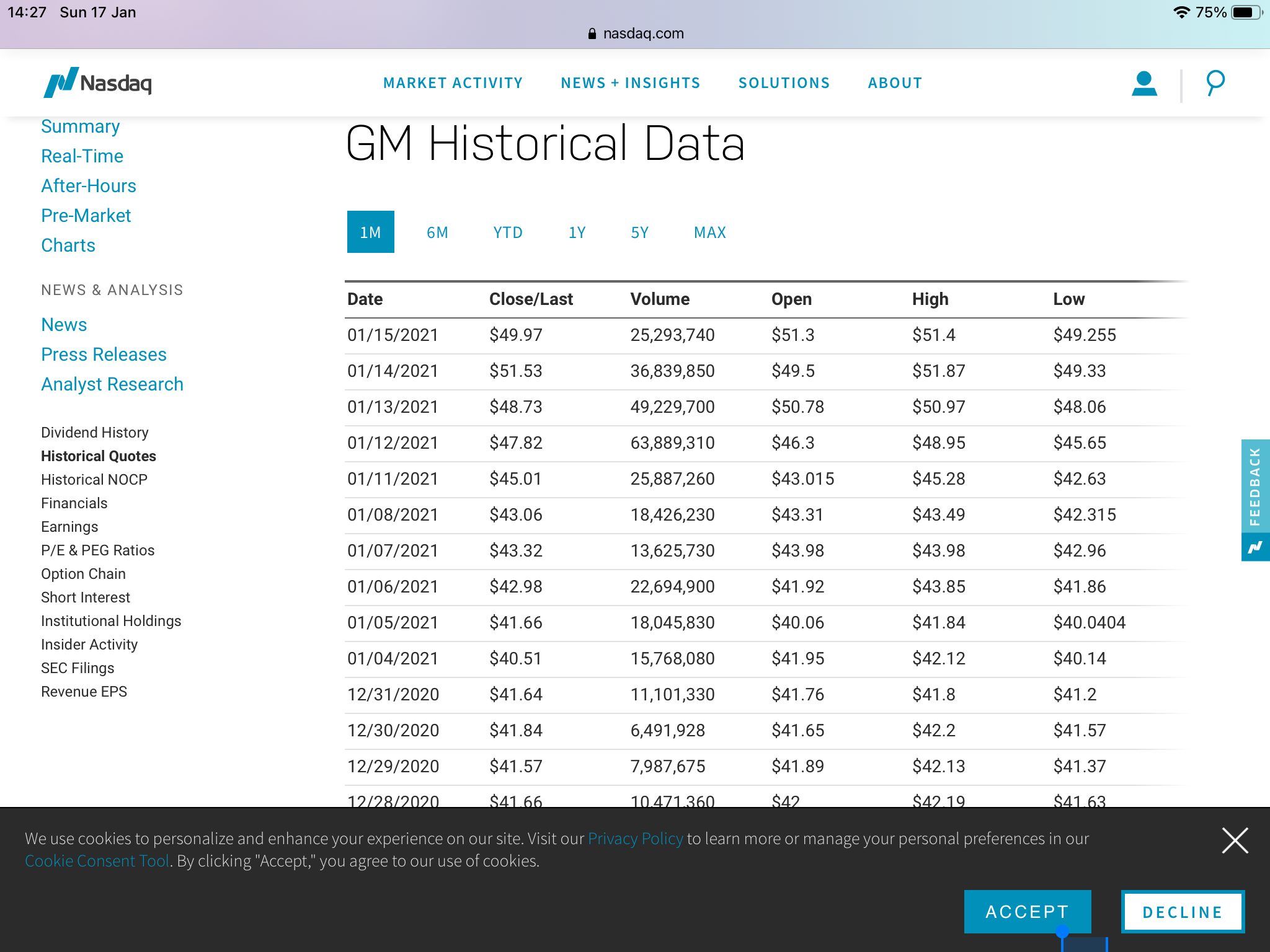Open SEC Filings
Screen dimensions: 1270x952
[x=78, y=668]
